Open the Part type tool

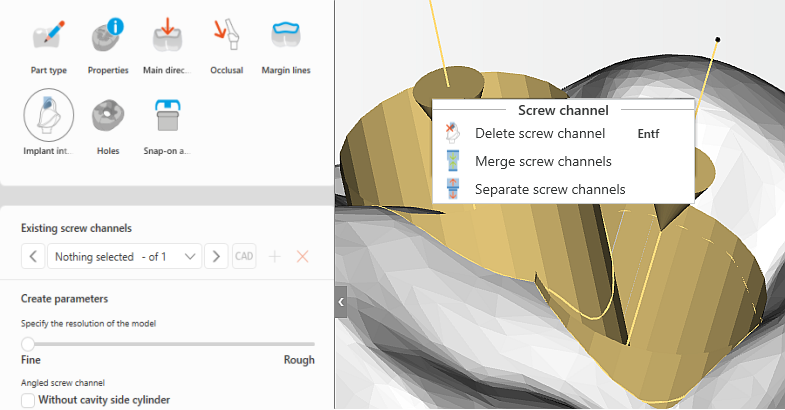click(49, 47)
